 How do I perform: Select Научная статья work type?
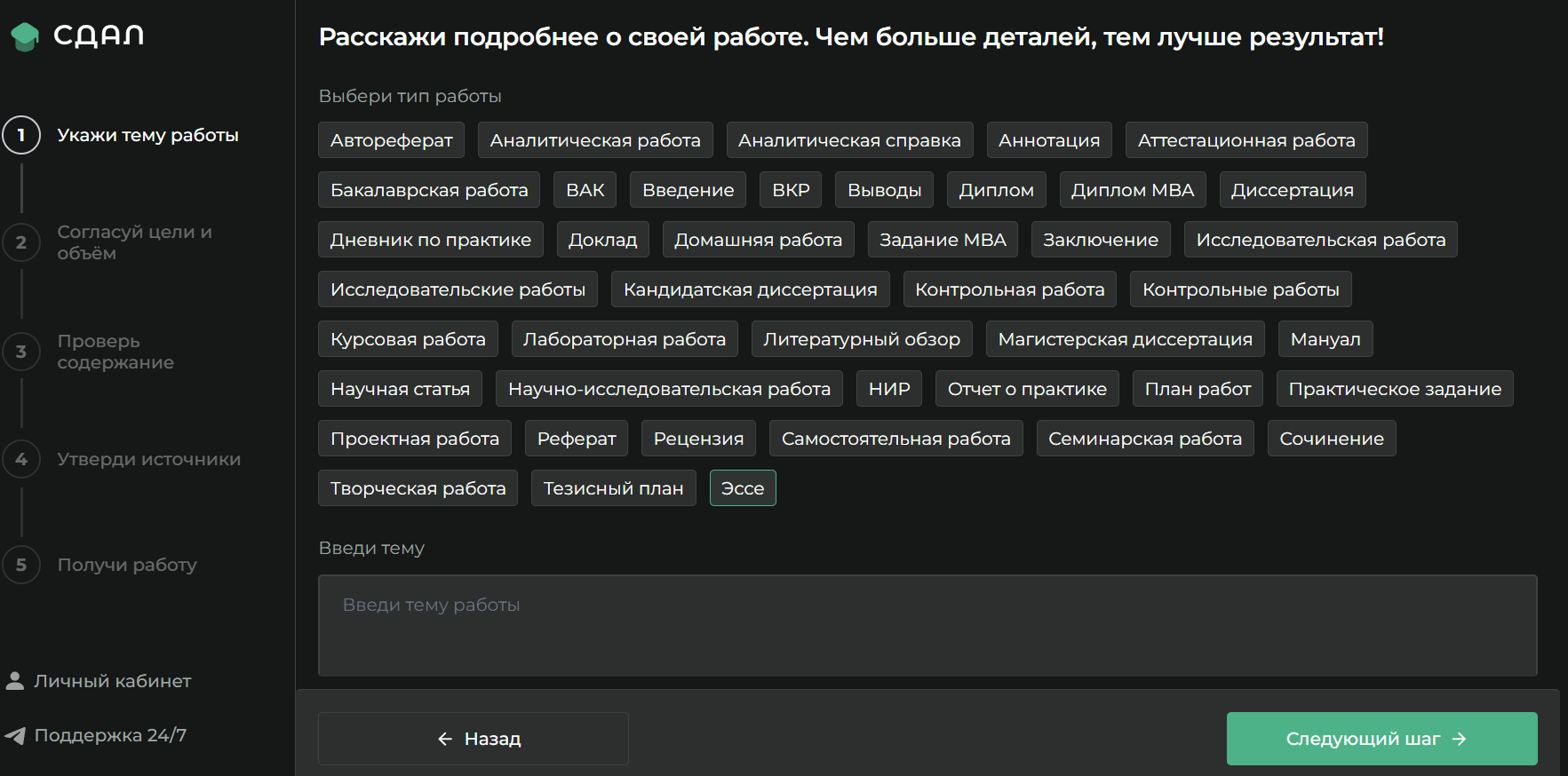400,389
